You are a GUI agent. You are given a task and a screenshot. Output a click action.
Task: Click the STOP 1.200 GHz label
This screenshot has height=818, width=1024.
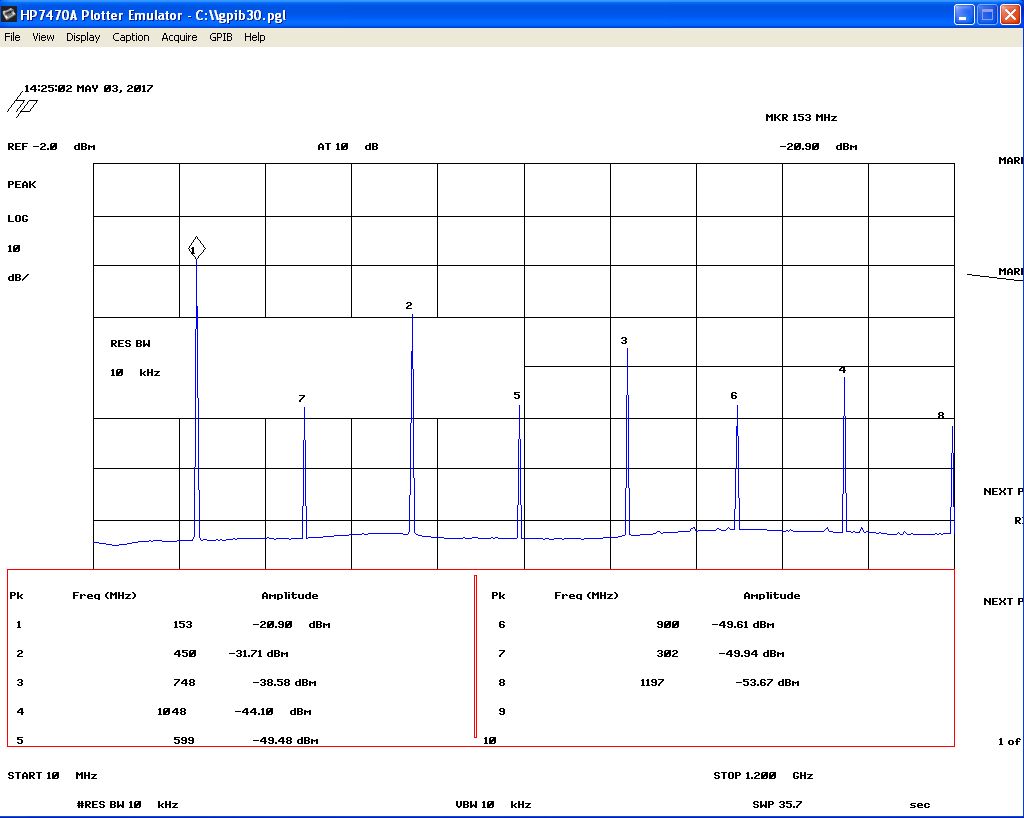pos(763,775)
